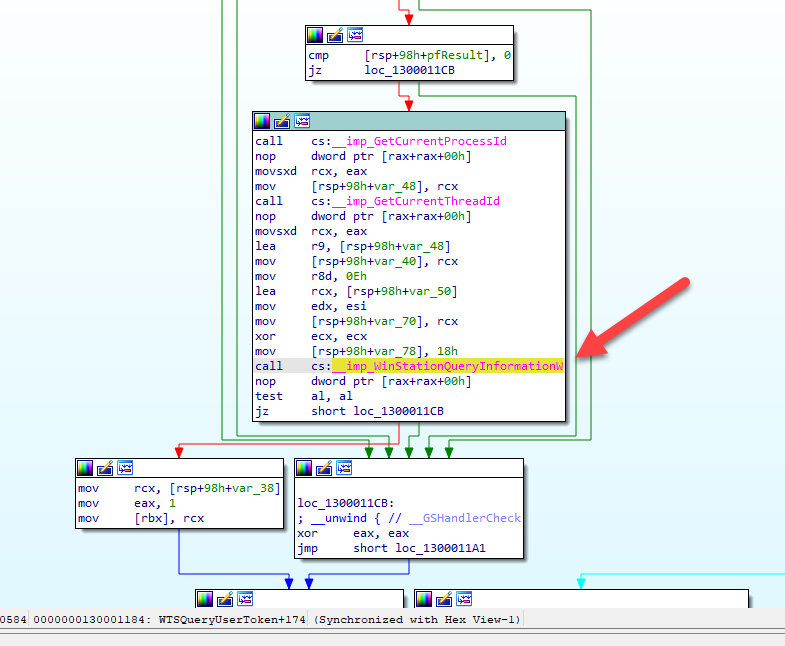Image resolution: width=785 pixels, height=646 pixels.
Task: Click pencil icon of bottom-right cut-off node
Action: [444, 599]
